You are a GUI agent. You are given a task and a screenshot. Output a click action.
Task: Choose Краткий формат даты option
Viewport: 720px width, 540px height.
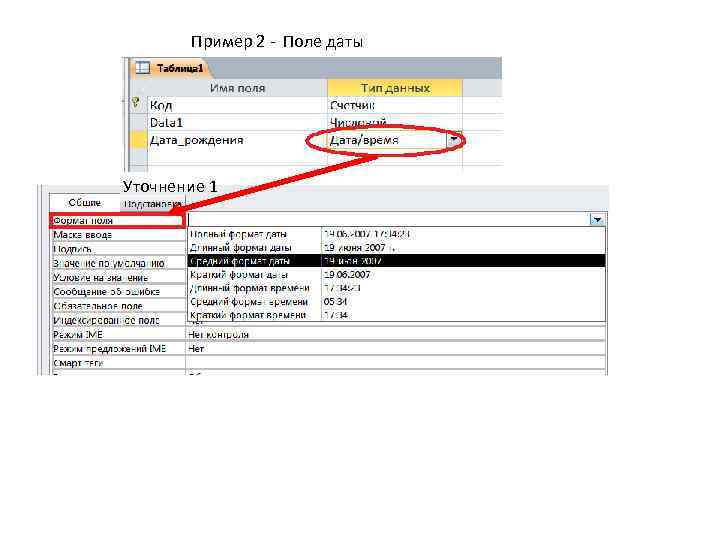click(396, 275)
